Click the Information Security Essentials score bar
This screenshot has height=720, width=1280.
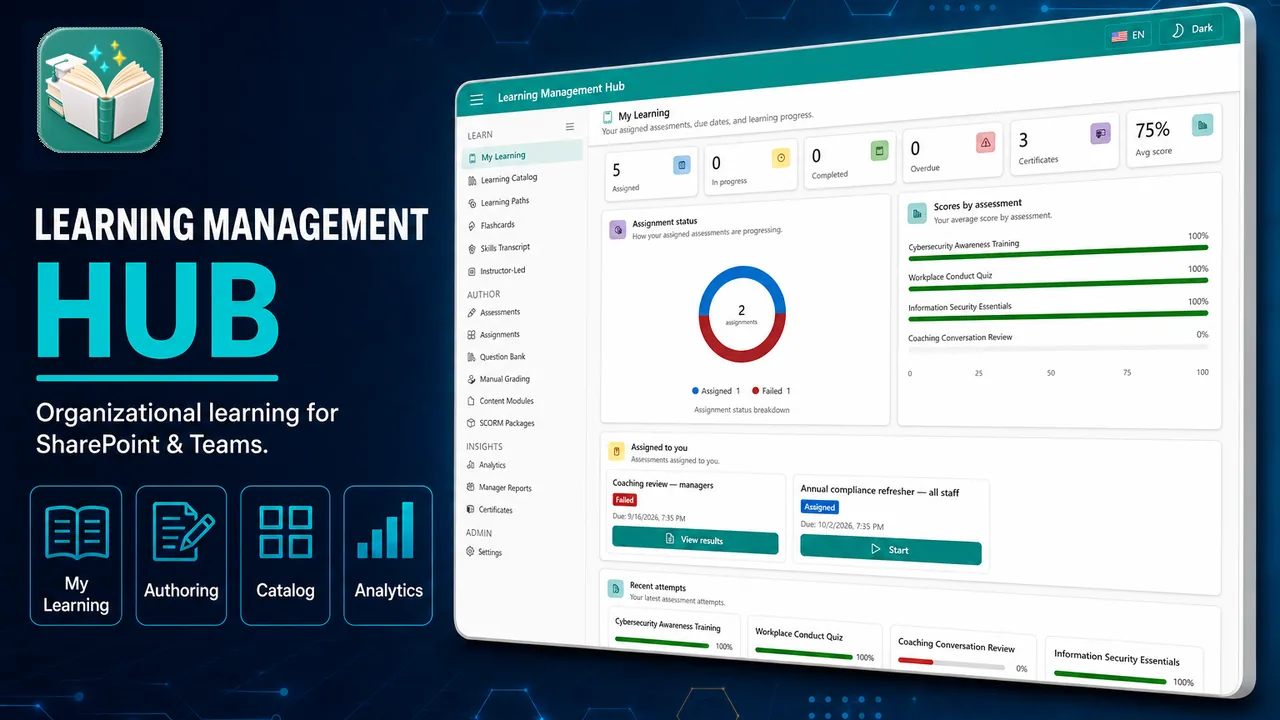pyautogui.click(x=1058, y=317)
